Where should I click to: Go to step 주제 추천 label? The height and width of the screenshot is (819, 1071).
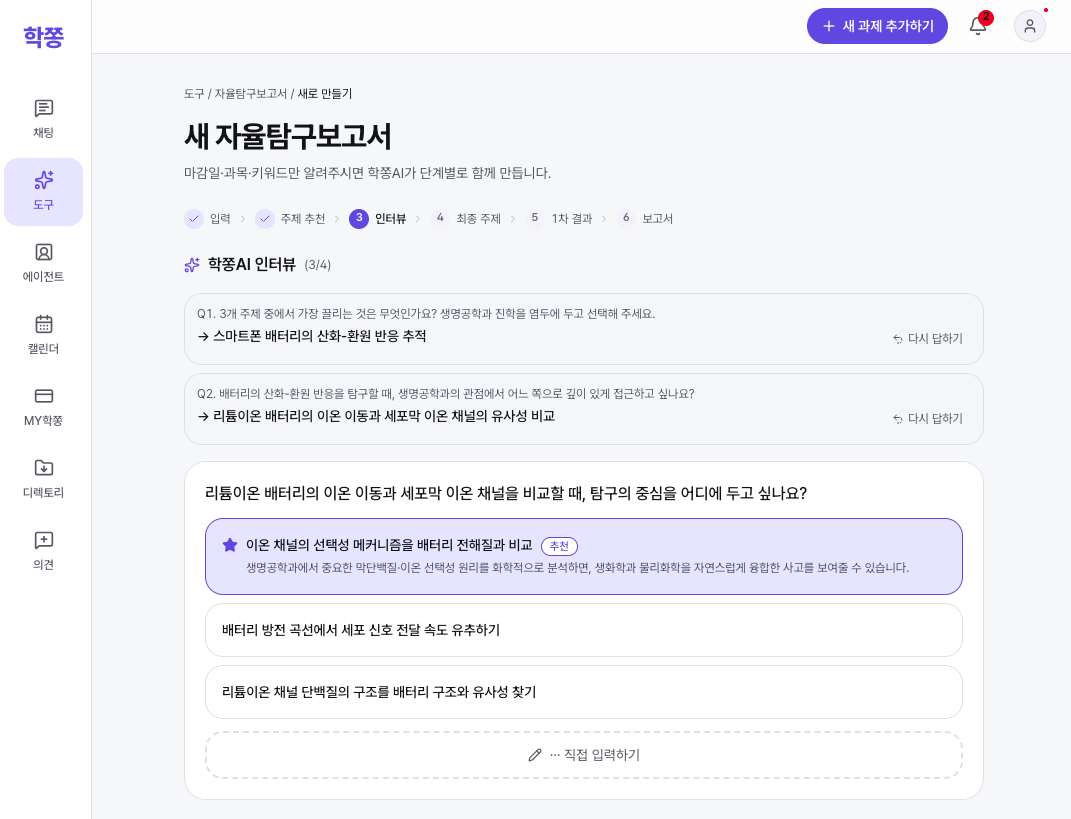pyautogui.click(x=303, y=219)
